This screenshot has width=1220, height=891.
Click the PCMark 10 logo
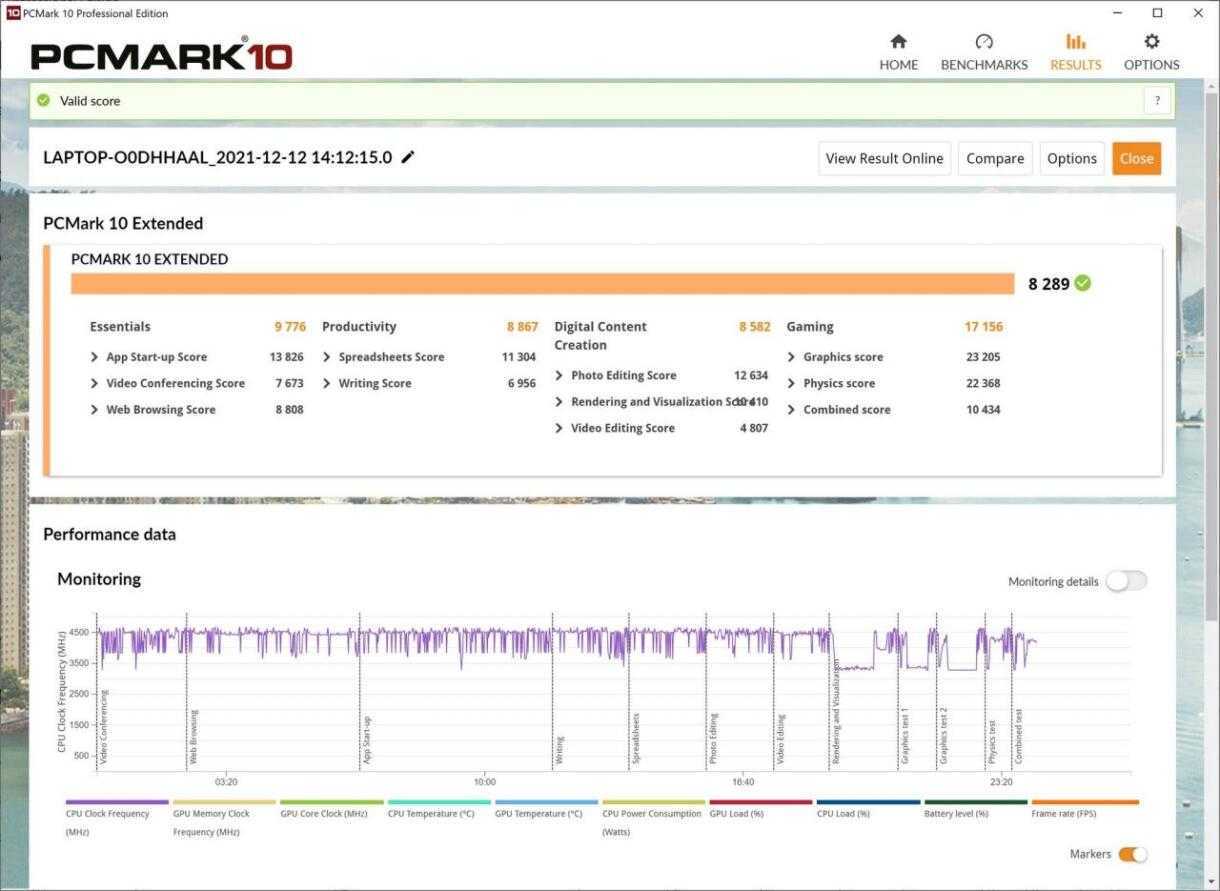click(x=161, y=55)
